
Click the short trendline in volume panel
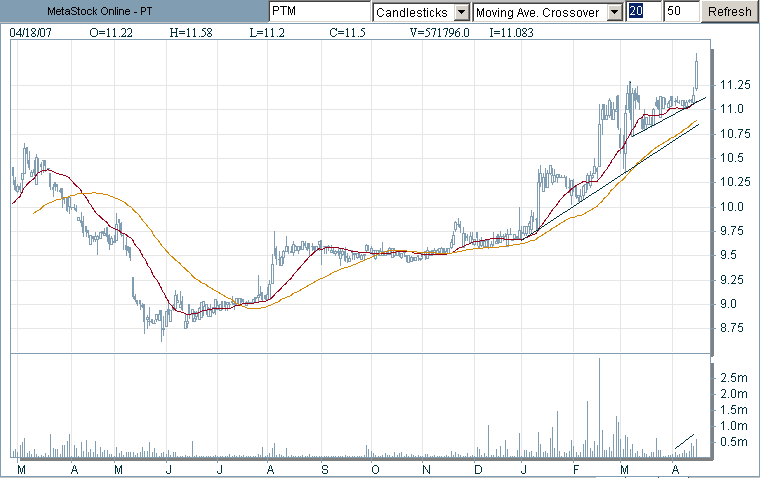pyautogui.click(x=685, y=441)
